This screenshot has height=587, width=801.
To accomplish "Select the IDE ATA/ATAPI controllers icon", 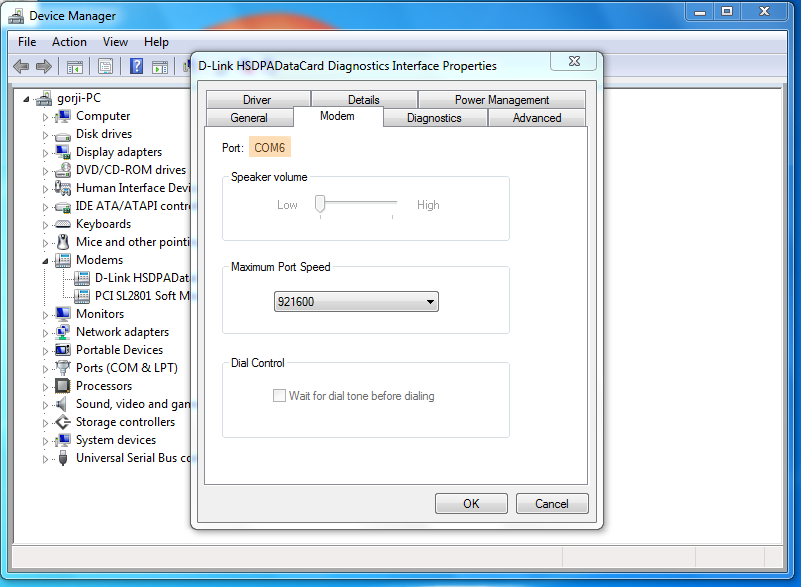I will tap(63, 206).
